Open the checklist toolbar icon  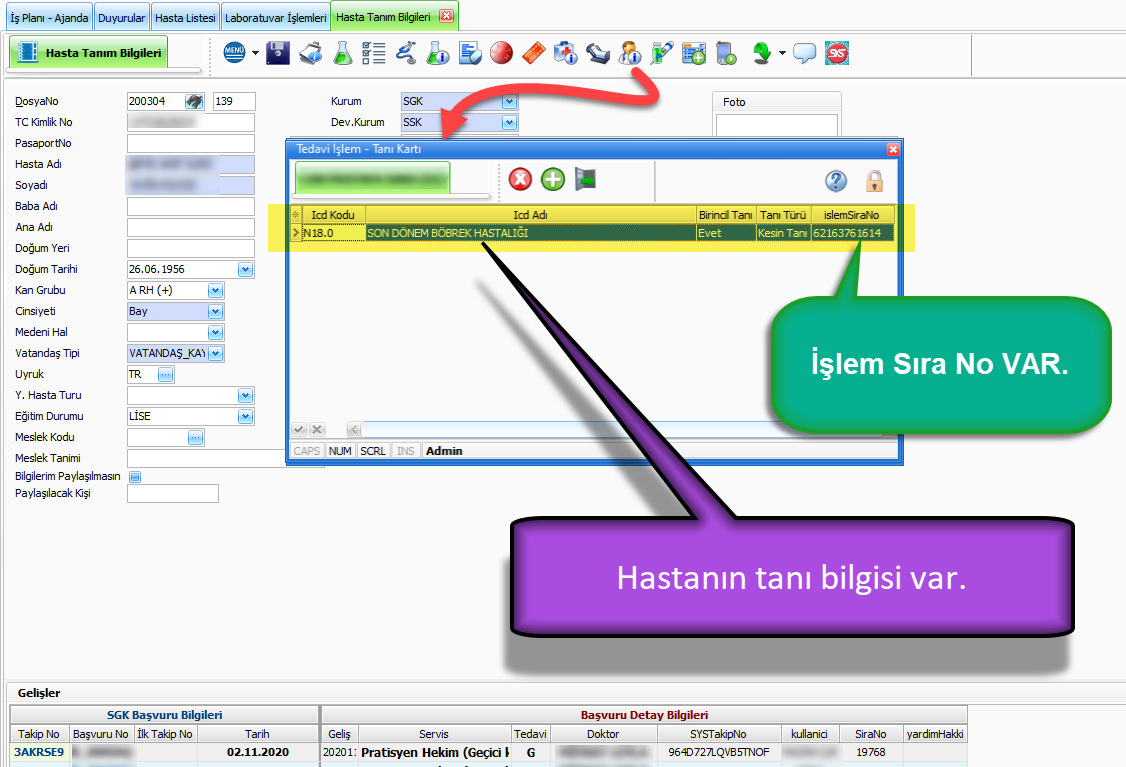(x=373, y=53)
